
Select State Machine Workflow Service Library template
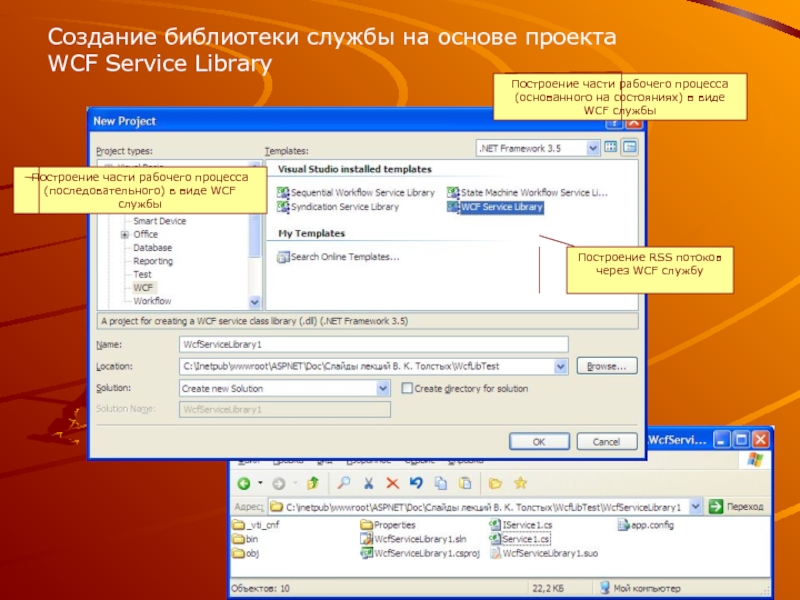[528, 192]
